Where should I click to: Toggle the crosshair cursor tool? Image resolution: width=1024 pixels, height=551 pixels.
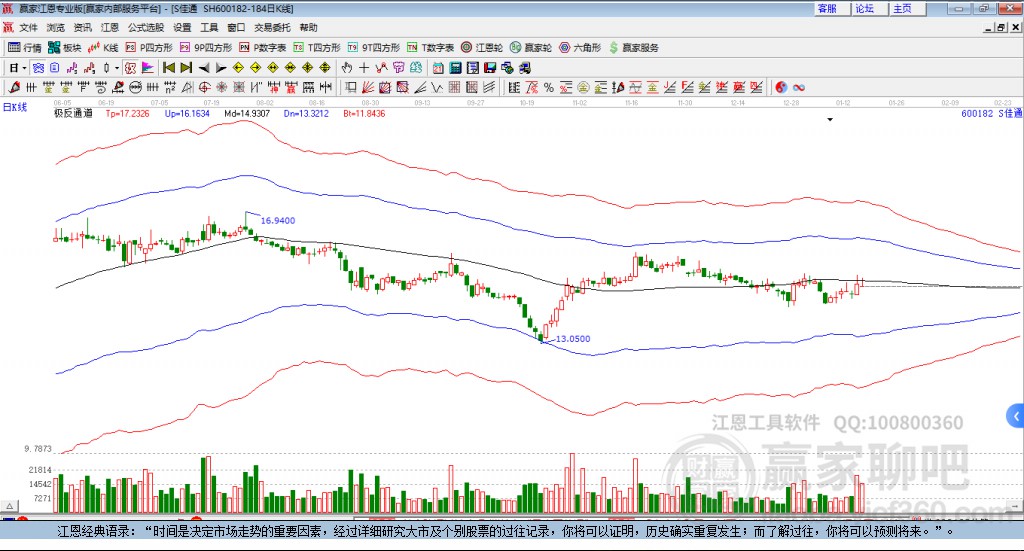click(364, 68)
